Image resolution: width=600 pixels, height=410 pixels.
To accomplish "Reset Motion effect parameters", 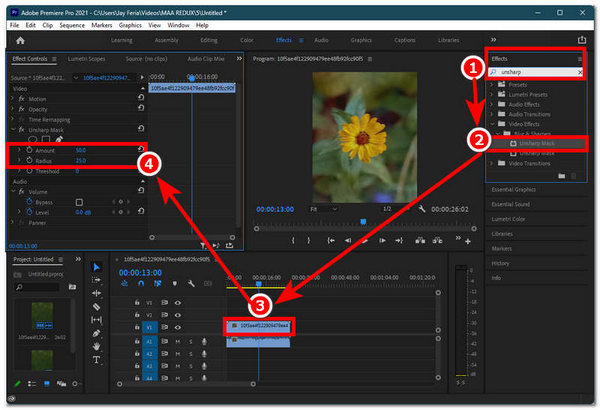I will (141, 98).
